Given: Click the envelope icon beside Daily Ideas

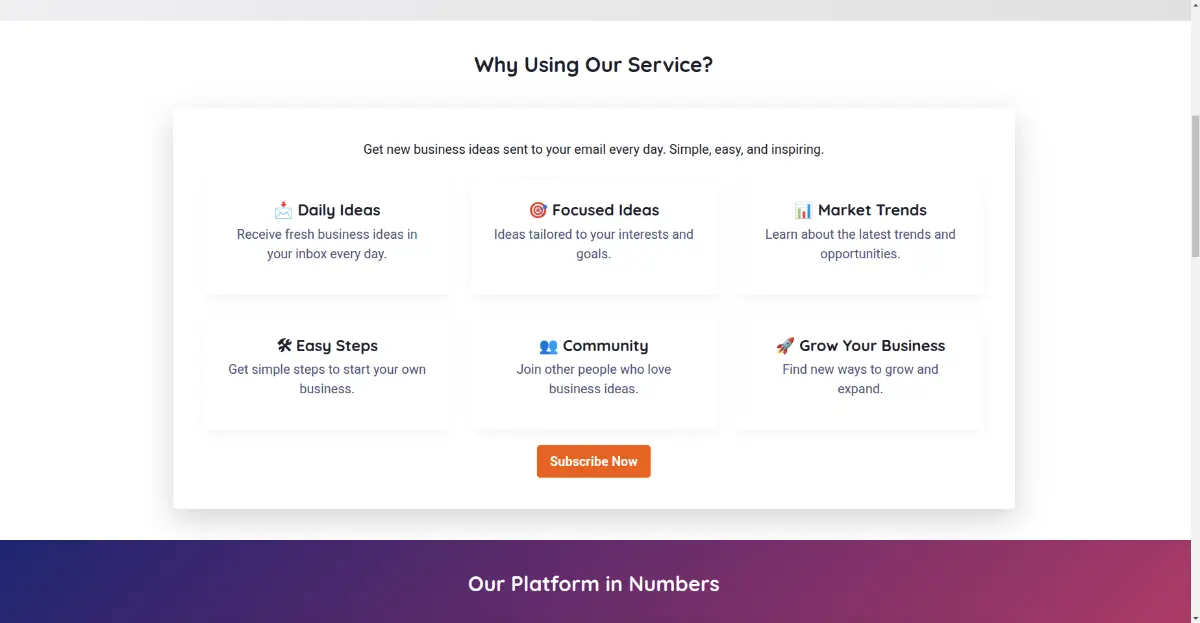Looking at the screenshot, I should [x=283, y=210].
